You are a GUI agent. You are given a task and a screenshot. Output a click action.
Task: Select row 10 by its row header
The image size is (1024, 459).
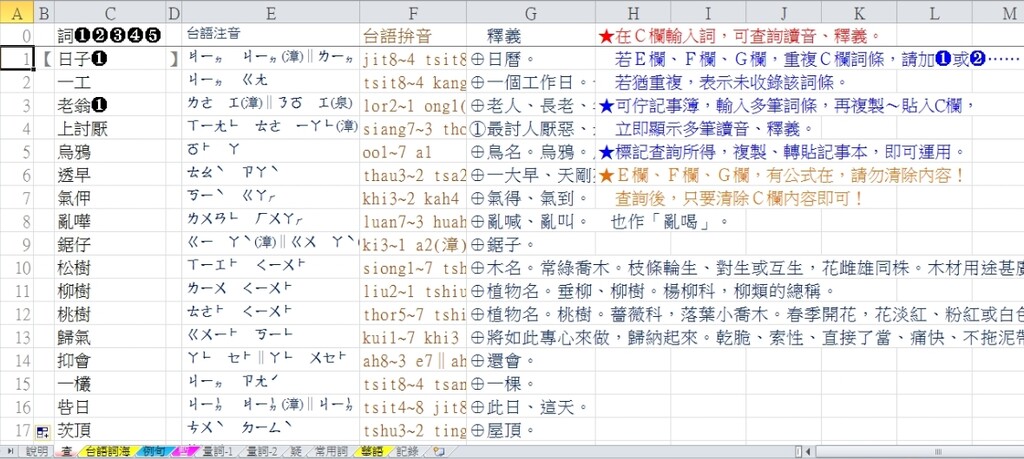coord(17,267)
